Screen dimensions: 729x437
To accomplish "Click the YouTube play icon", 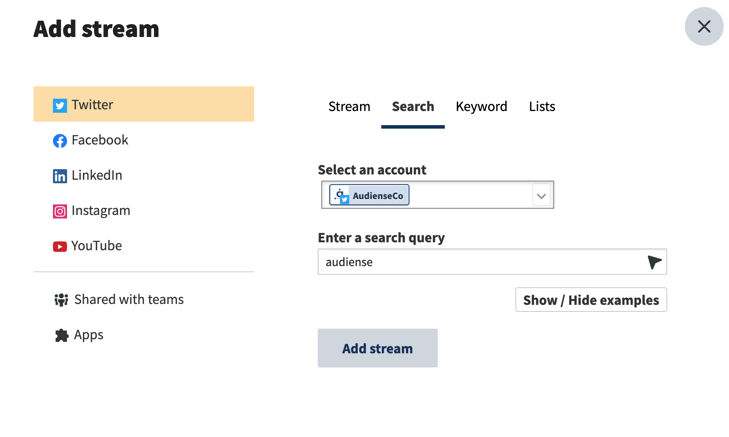I will click(x=60, y=246).
